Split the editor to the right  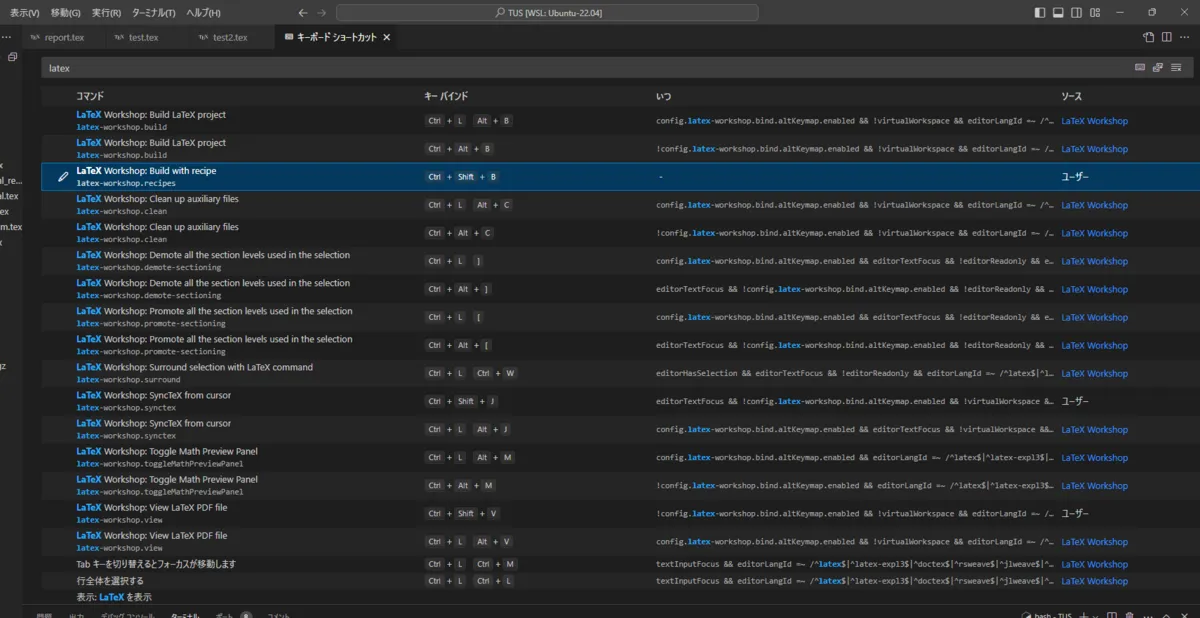(x=1167, y=37)
